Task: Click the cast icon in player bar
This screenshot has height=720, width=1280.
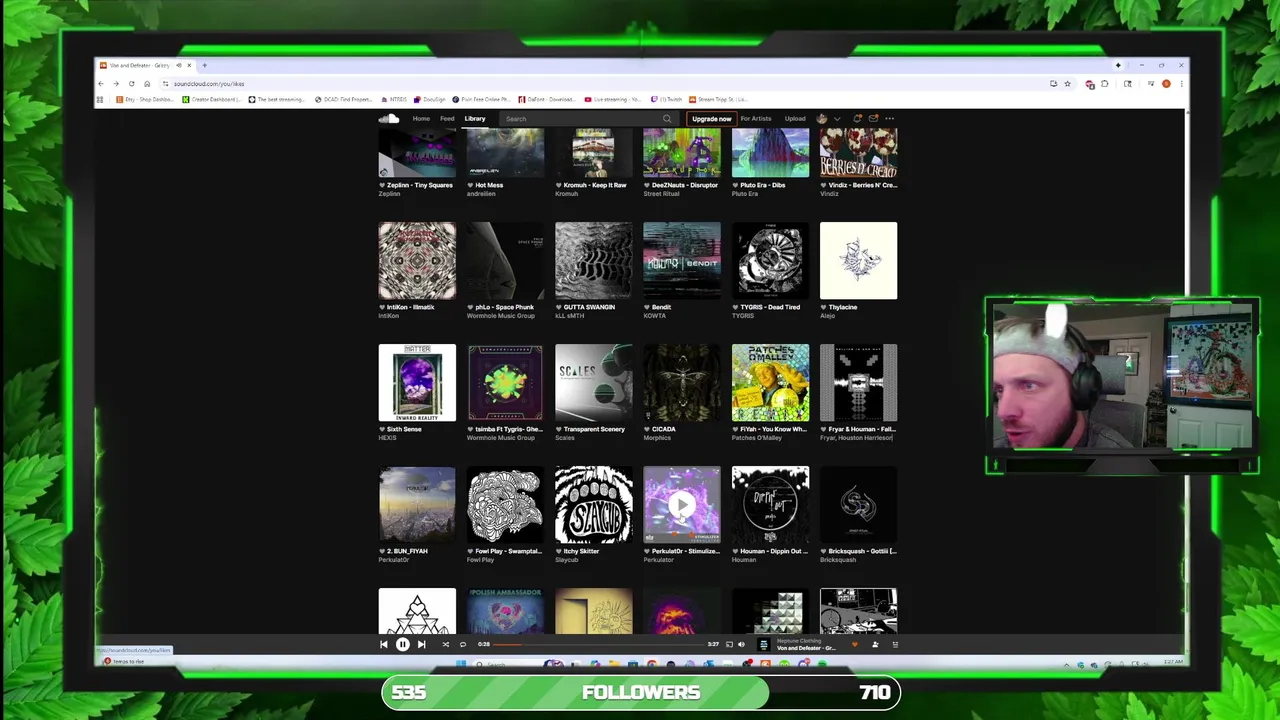Action: (x=729, y=644)
